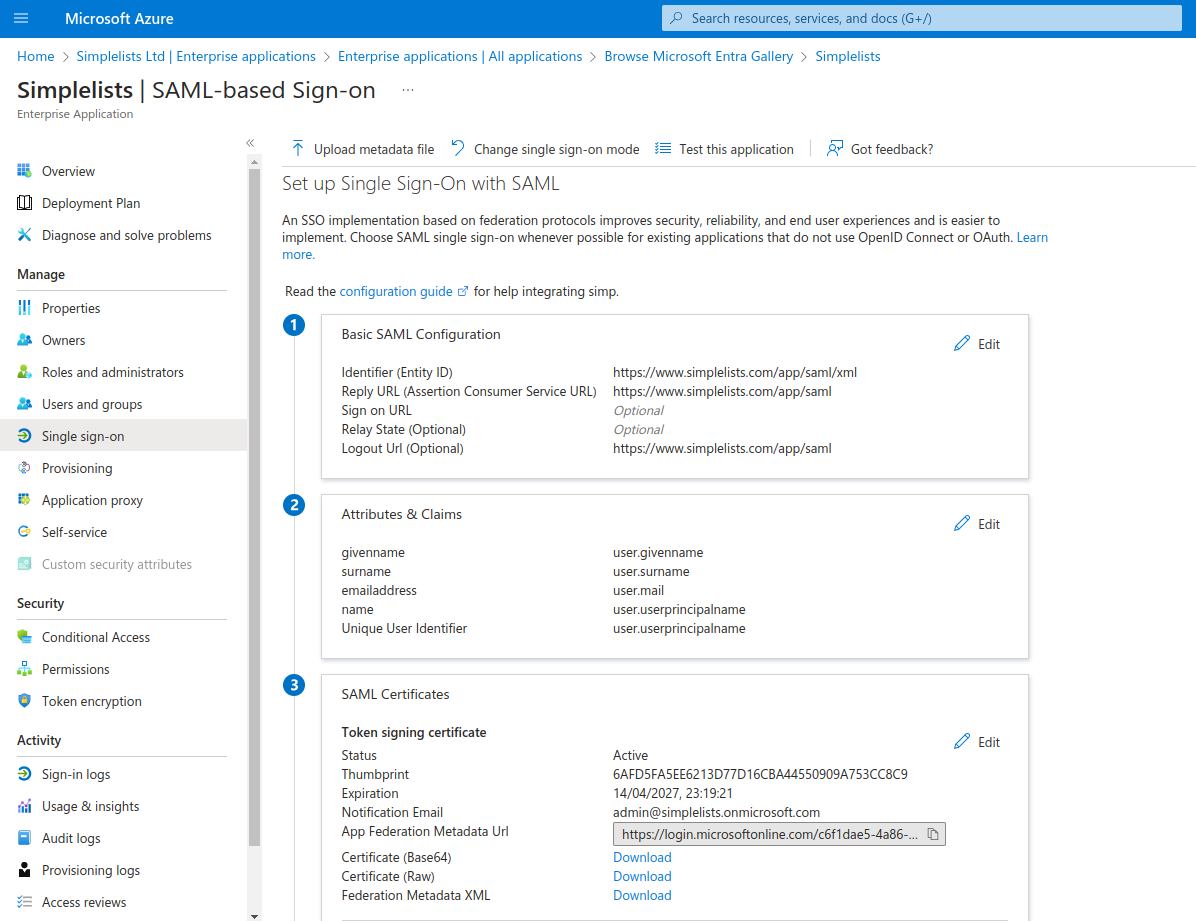
Task: Open the Overview sidebar icon
Action: [24, 171]
